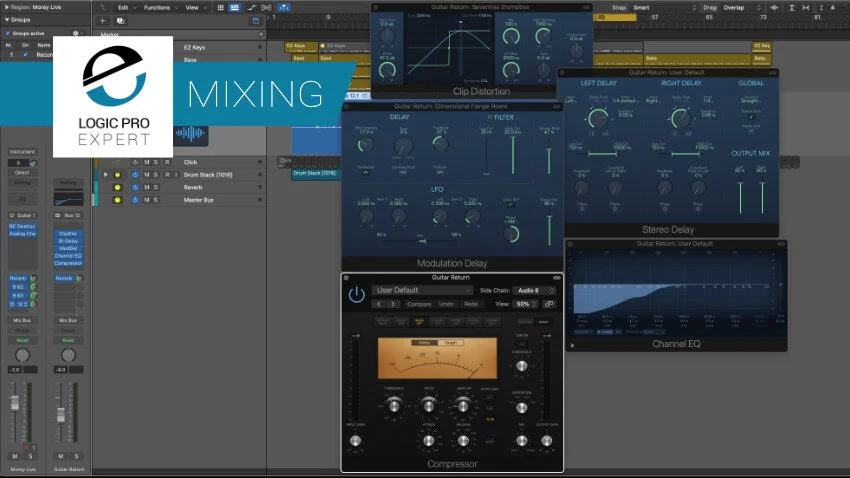
Task: Toggle group 1 On checkbox
Action: [25, 55]
